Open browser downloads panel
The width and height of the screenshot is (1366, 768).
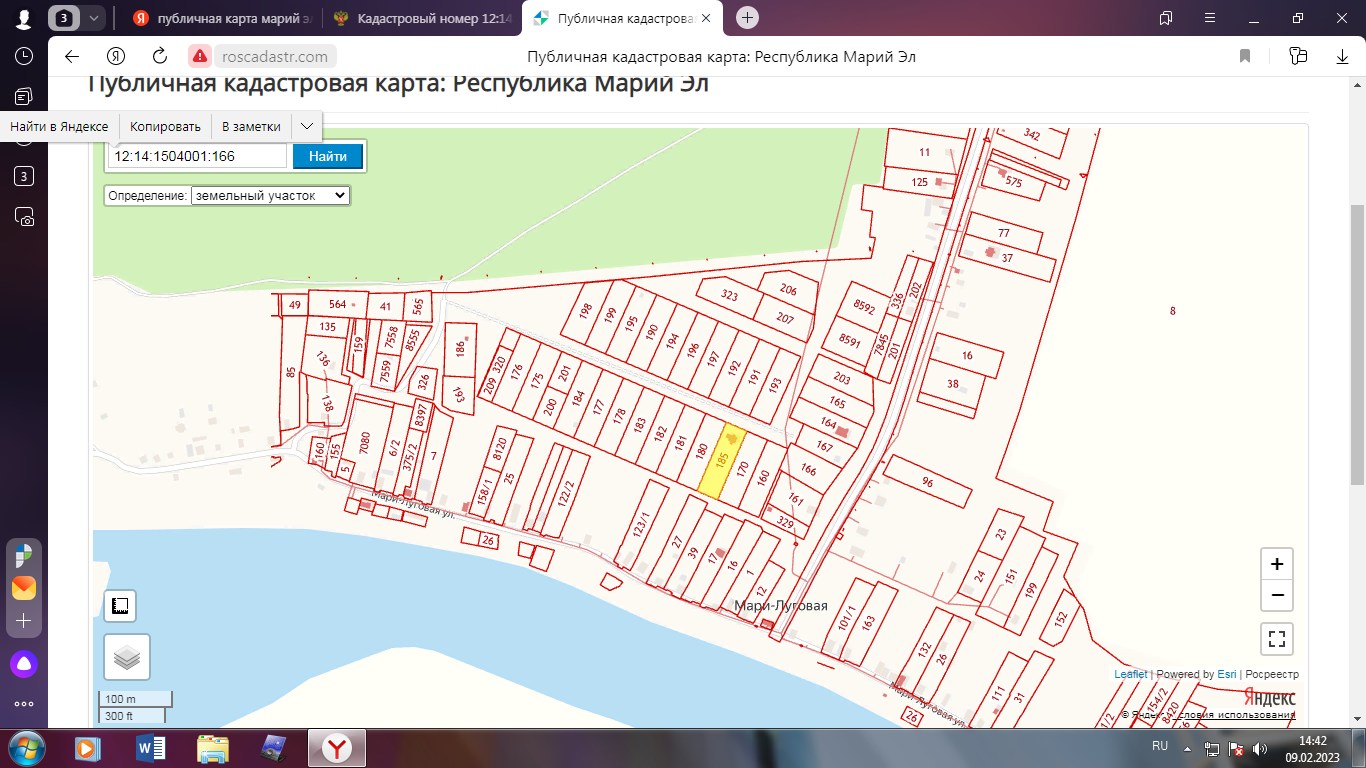(1343, 57)
